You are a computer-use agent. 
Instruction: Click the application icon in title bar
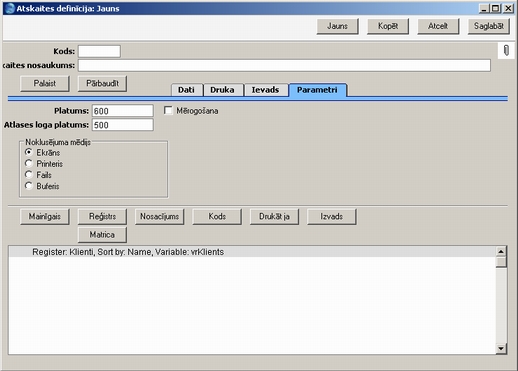[x=10, y=8]
